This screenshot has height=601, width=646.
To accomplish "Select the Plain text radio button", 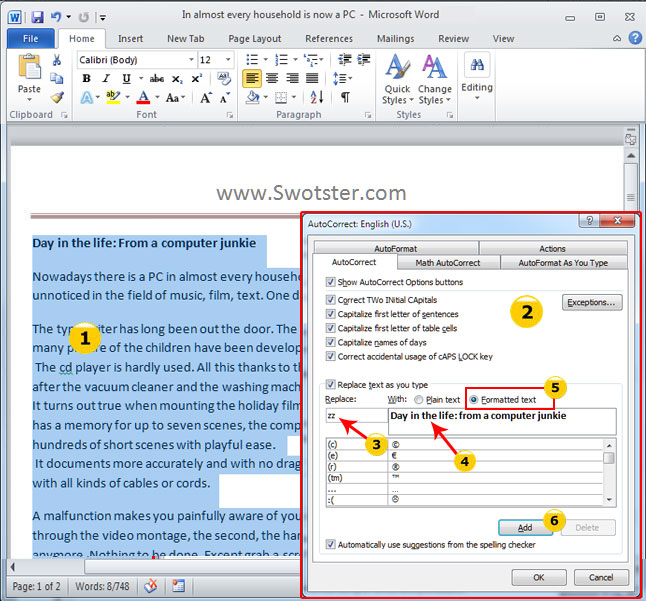I will pos(419,400).
